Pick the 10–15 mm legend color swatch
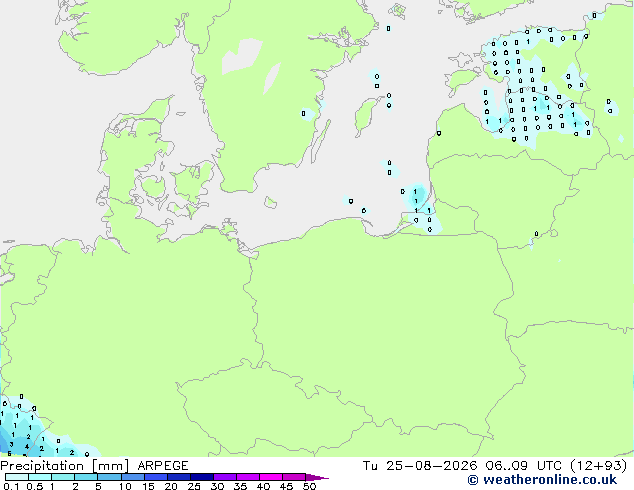The width and height of the screenshot is (634, 490). pos(132,477)
